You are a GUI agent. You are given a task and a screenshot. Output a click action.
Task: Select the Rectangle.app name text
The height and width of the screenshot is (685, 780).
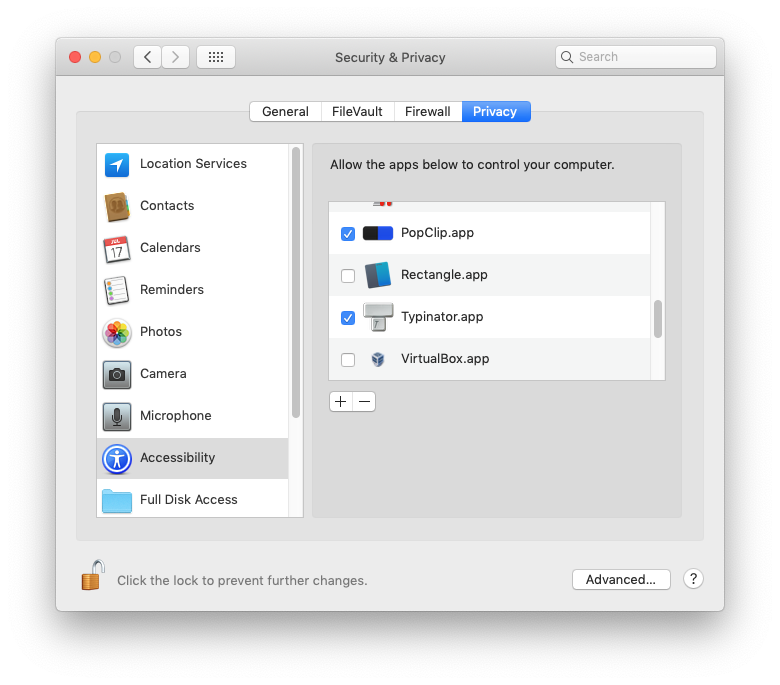pyautogui.click(x=444, y=275)
